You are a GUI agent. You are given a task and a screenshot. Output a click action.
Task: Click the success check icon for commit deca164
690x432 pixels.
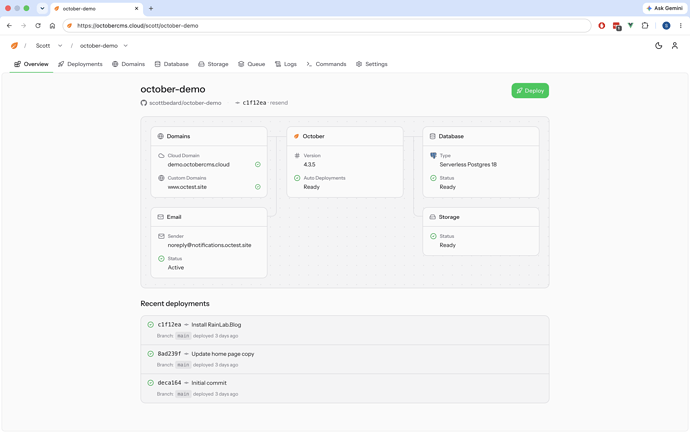[x=150, y=383]
